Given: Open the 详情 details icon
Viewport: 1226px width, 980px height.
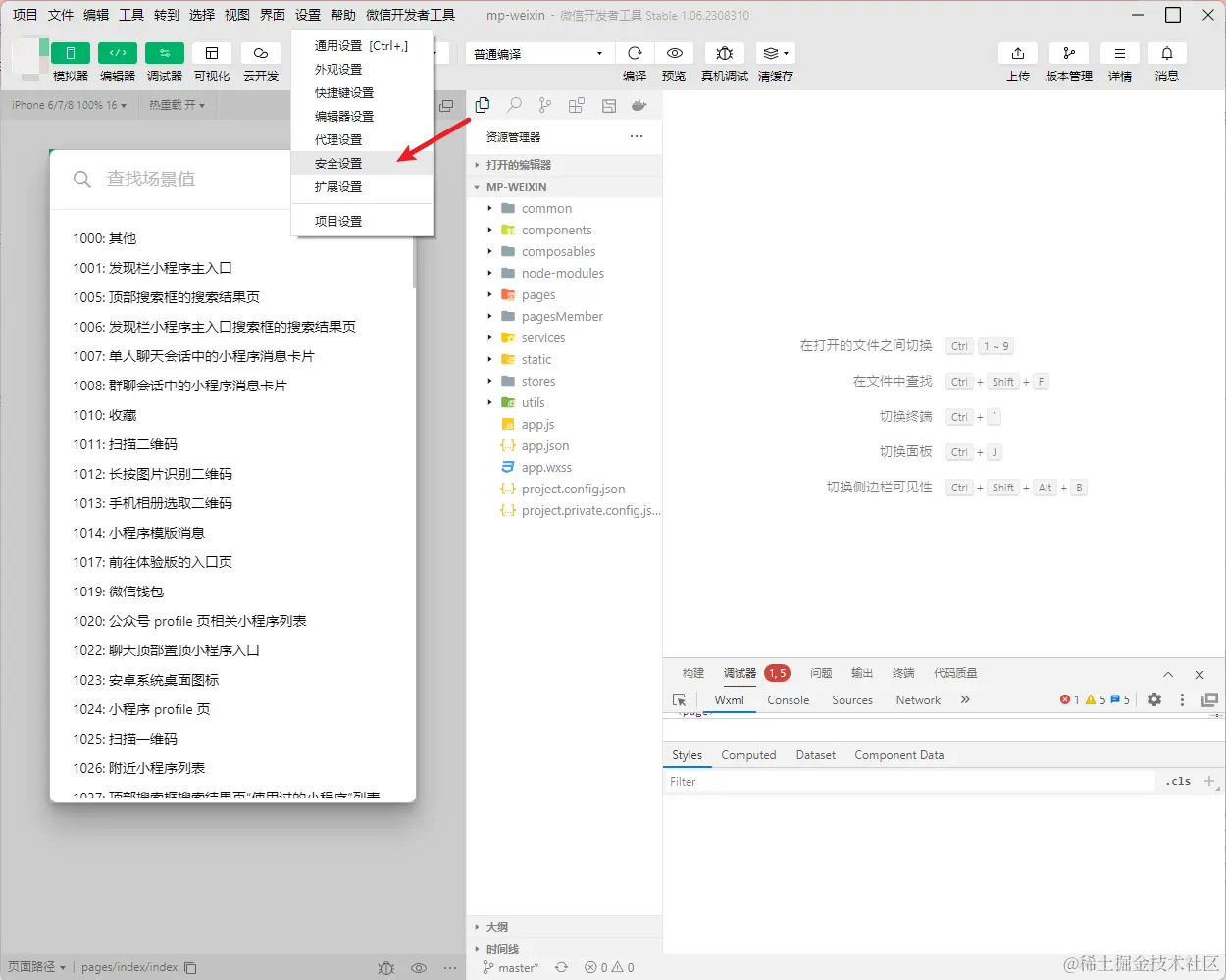Looking at the screenshot, I should [1120, 53].
